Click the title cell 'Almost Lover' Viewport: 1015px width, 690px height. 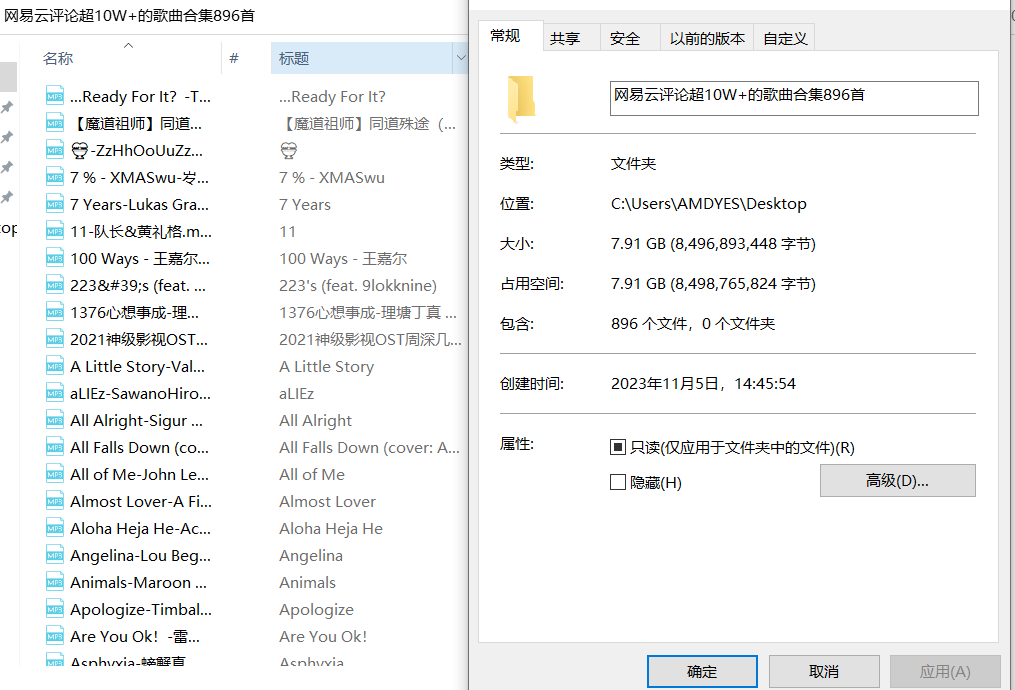coord(328,502)
